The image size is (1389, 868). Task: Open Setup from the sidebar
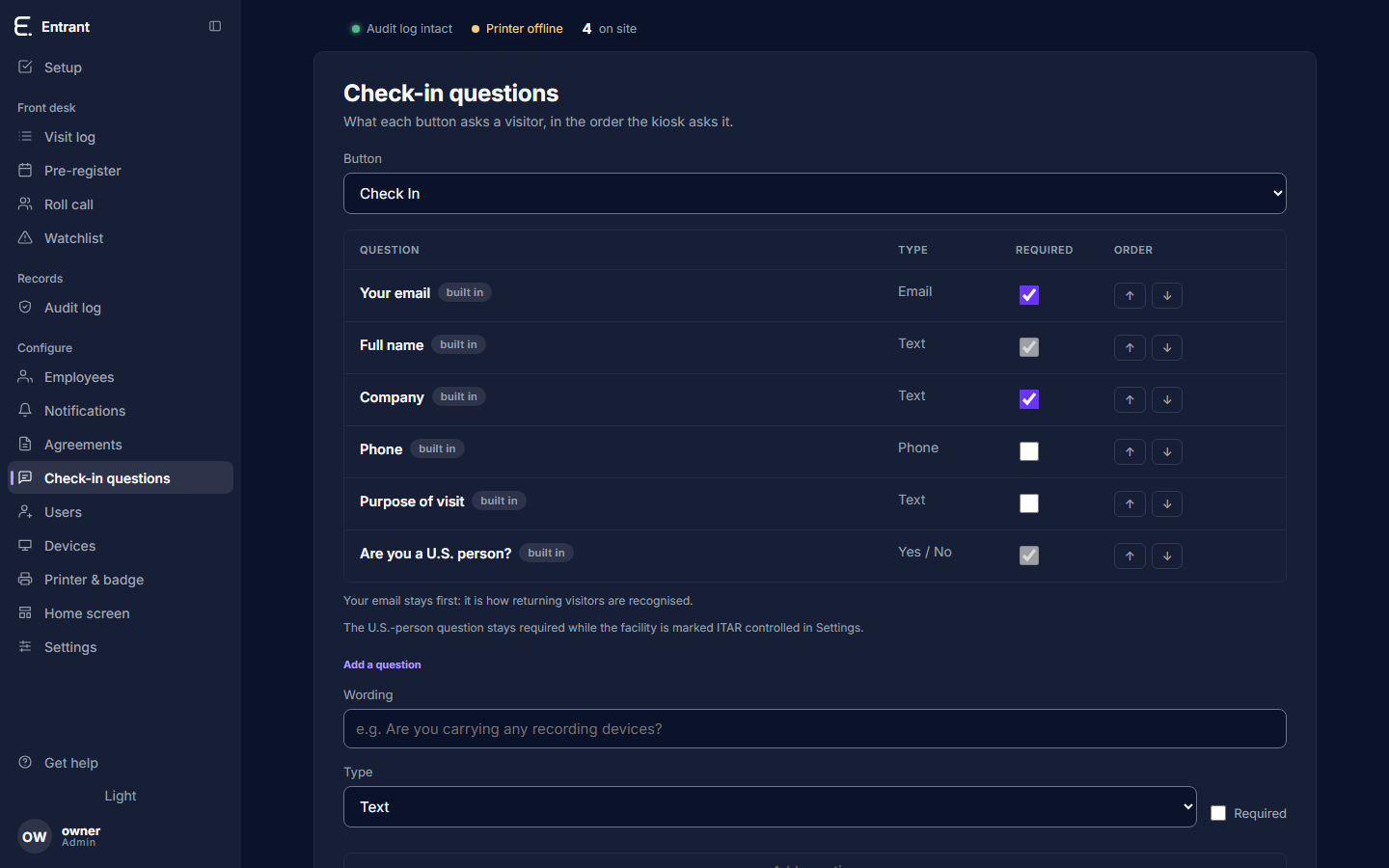(121, 68)
